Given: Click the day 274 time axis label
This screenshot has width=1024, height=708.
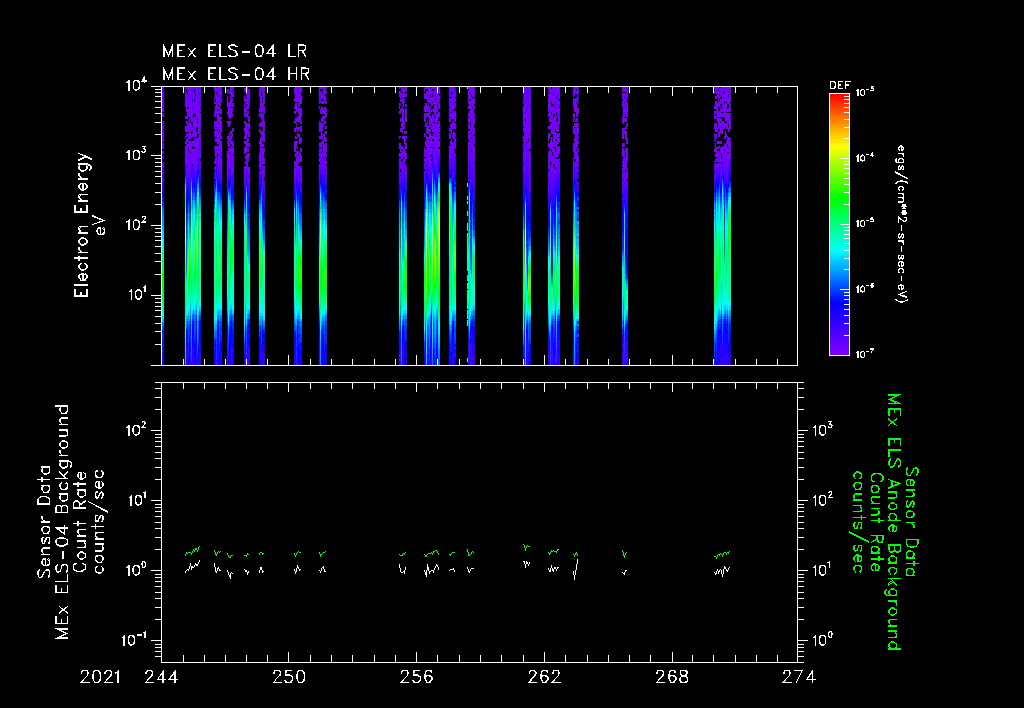Looking at the screenshot, I should pos(799,677).
